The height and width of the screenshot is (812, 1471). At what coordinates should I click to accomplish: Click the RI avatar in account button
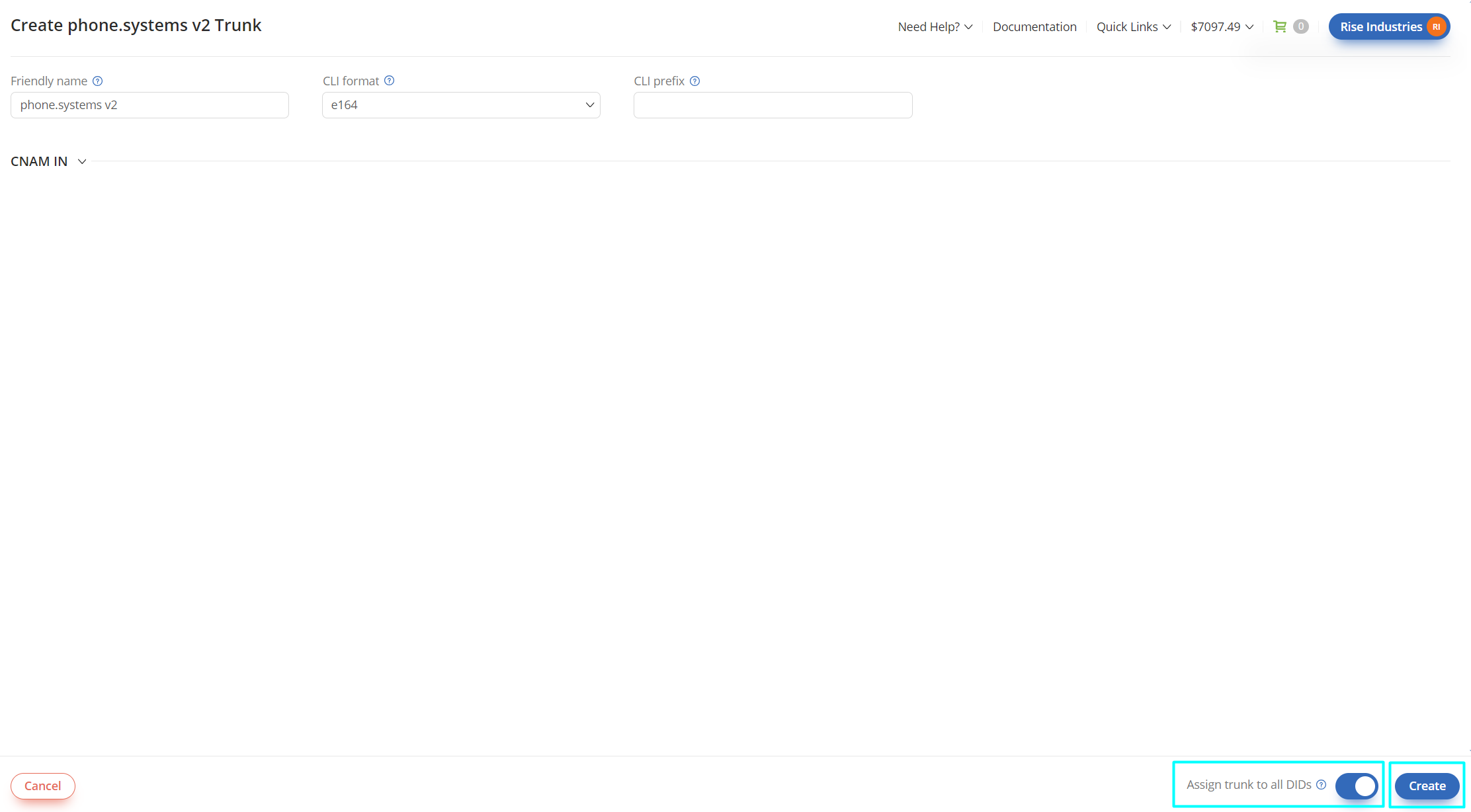[1436, 27]
